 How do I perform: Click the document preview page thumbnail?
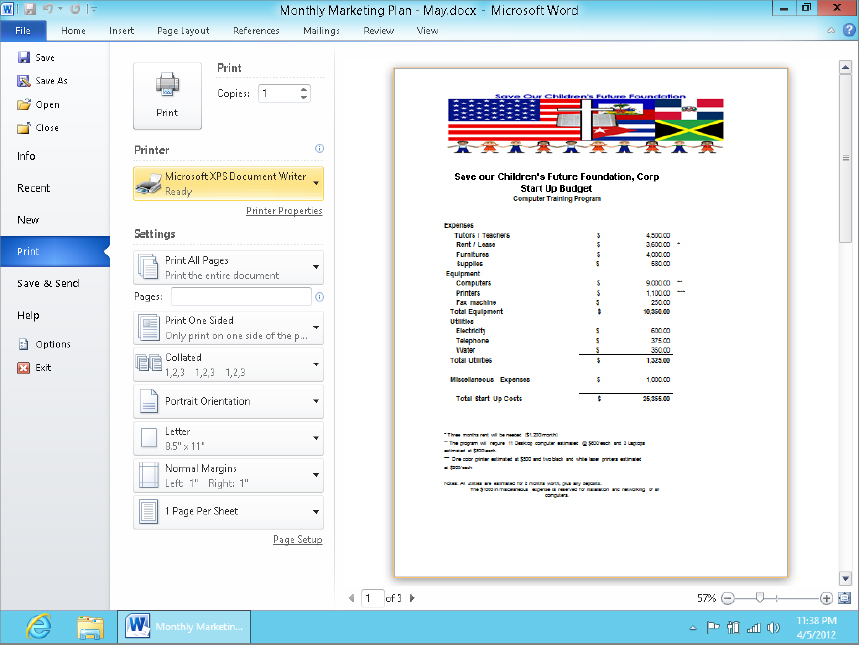pyautogui.click(x=591, y=323)
